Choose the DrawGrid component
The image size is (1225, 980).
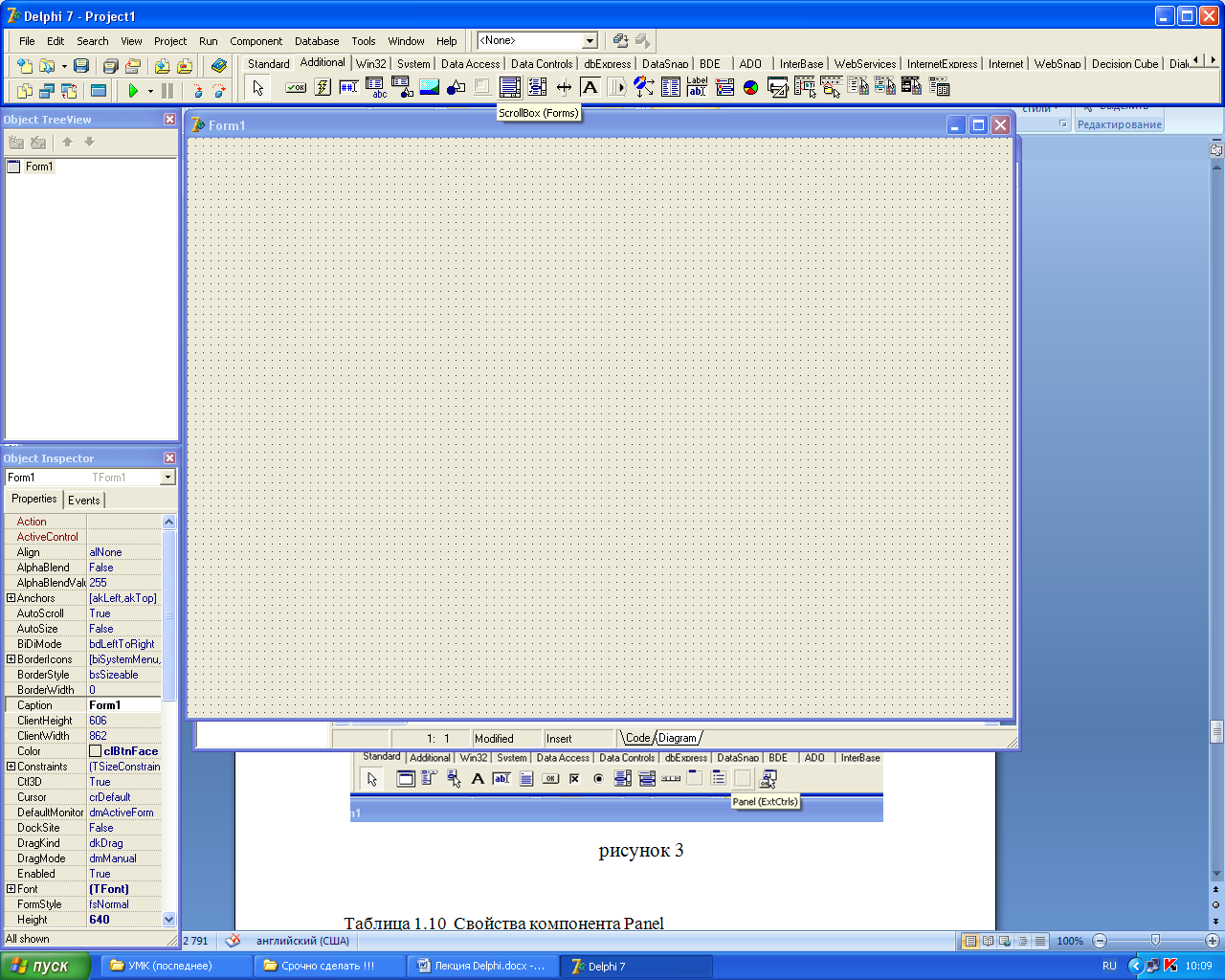pyautogui.click(x=403, y=88)
